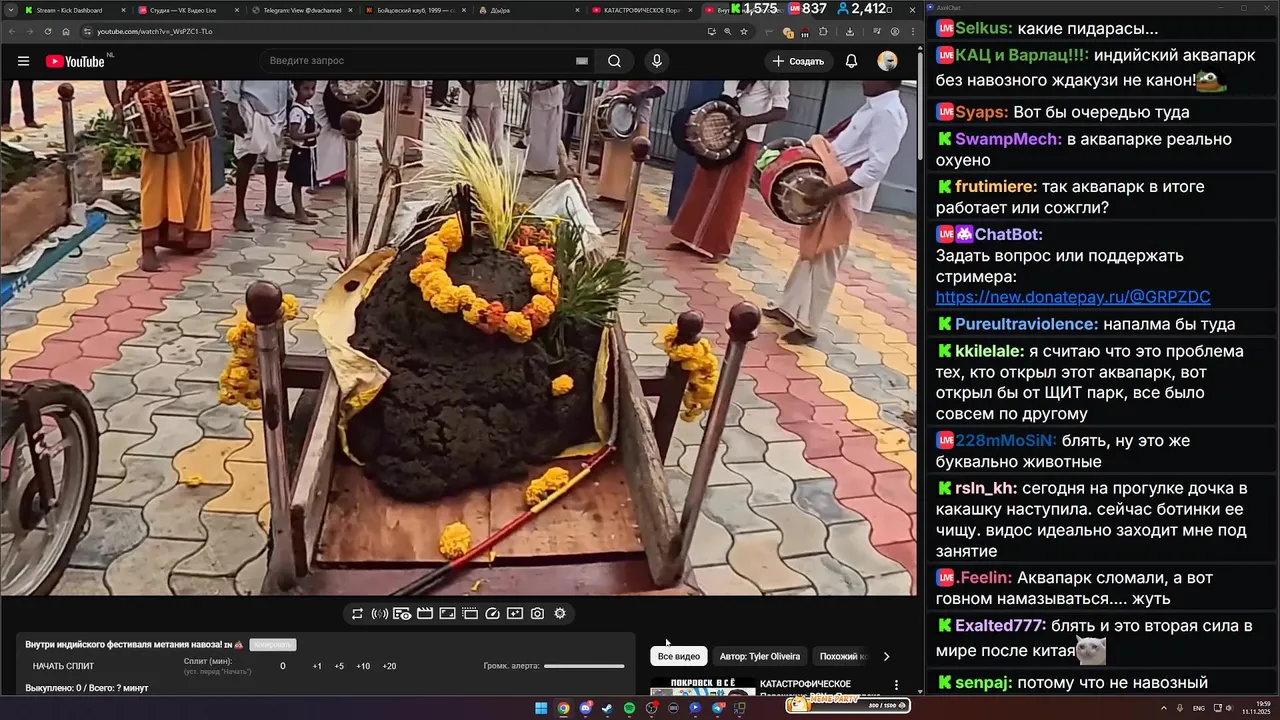The height and width of the screenshot is (720, 1280).
Task: Switch to the Дыра browser tab
Action: (530, 10)
